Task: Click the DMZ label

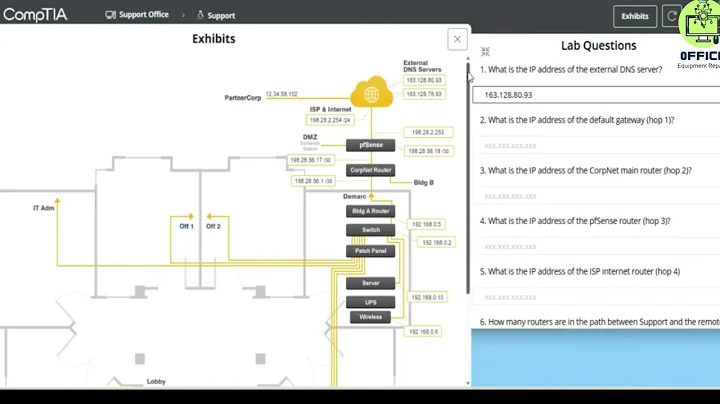Action: click(x=310, y=137)
